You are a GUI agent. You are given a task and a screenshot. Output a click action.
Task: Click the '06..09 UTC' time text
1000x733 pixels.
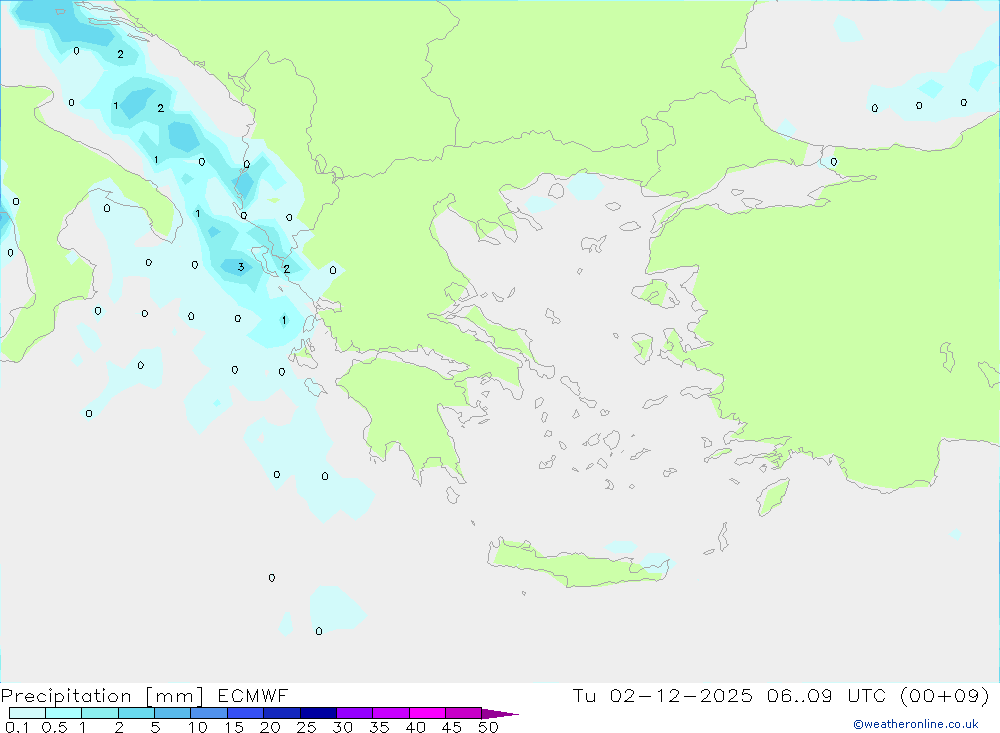(826, 695)
